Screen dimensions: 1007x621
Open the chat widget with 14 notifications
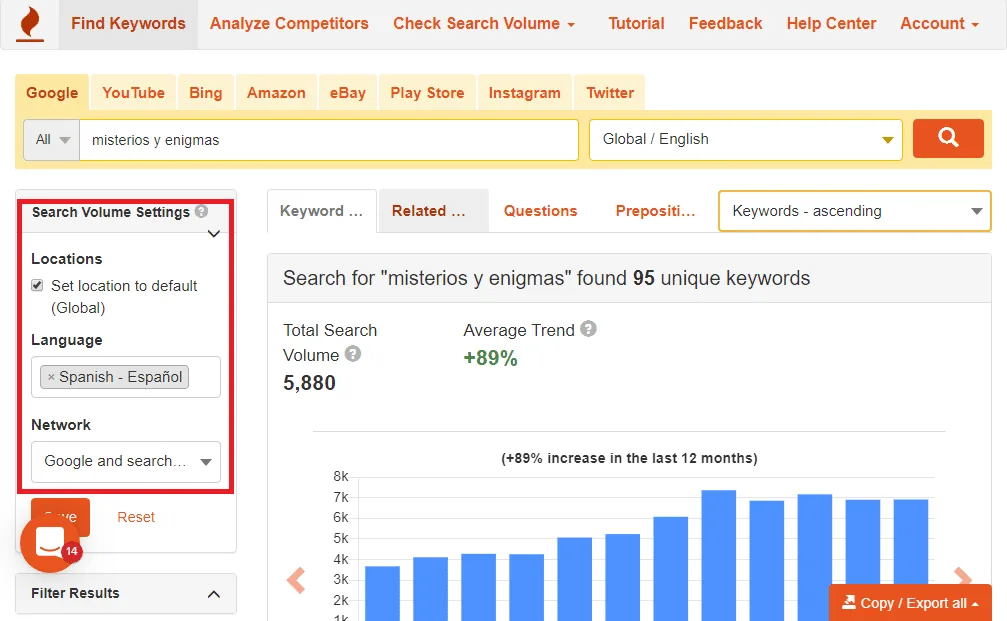tap(50, 543)
